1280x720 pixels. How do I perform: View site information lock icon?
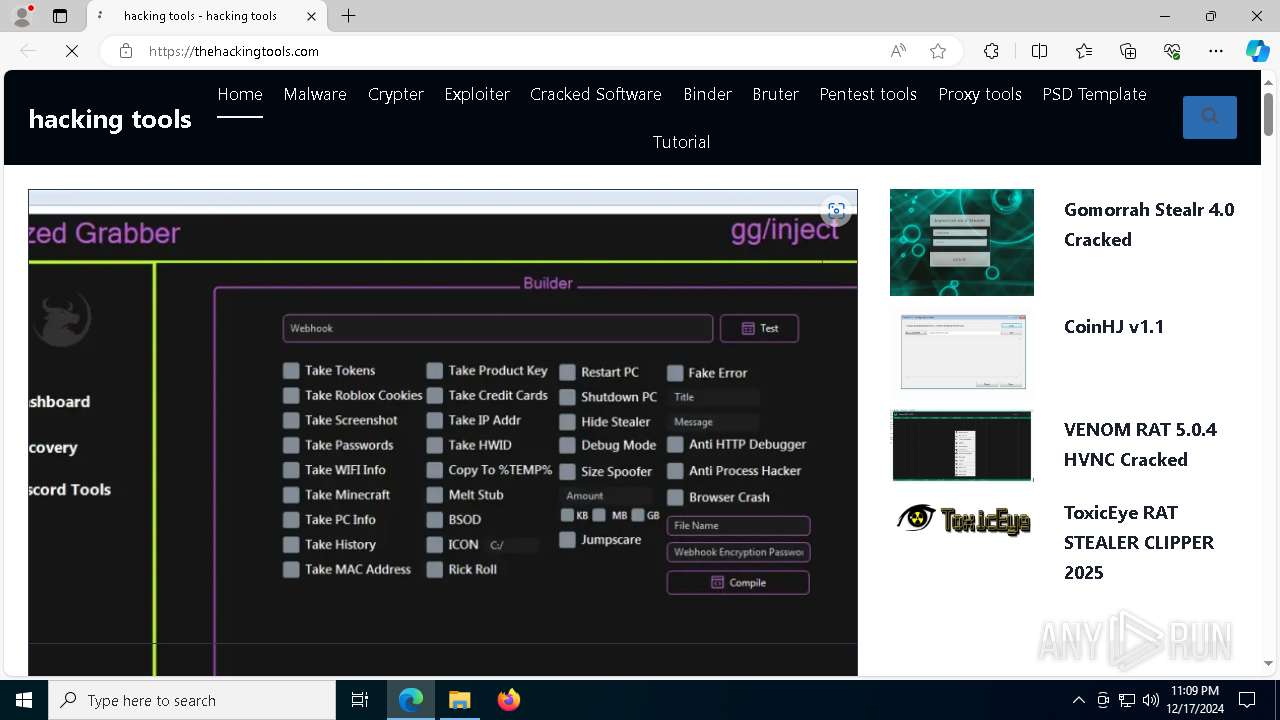tap(126, 51)
